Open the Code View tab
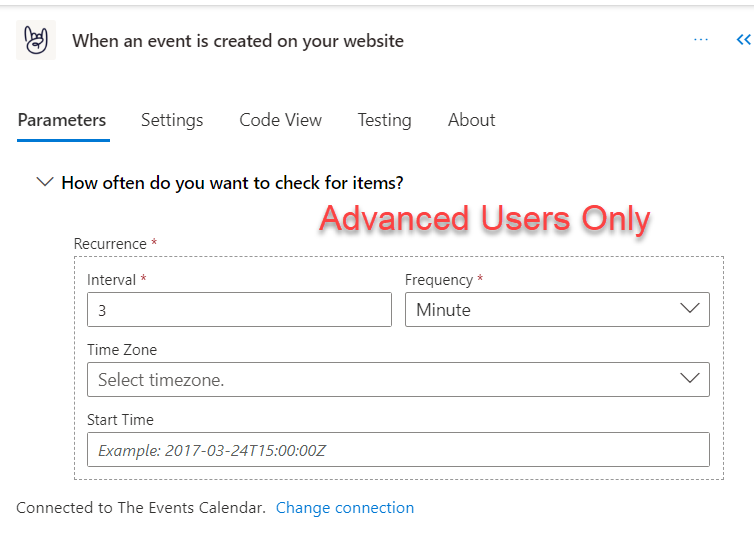The width and height of the screenshot is (754, 542). click(281, 120)
